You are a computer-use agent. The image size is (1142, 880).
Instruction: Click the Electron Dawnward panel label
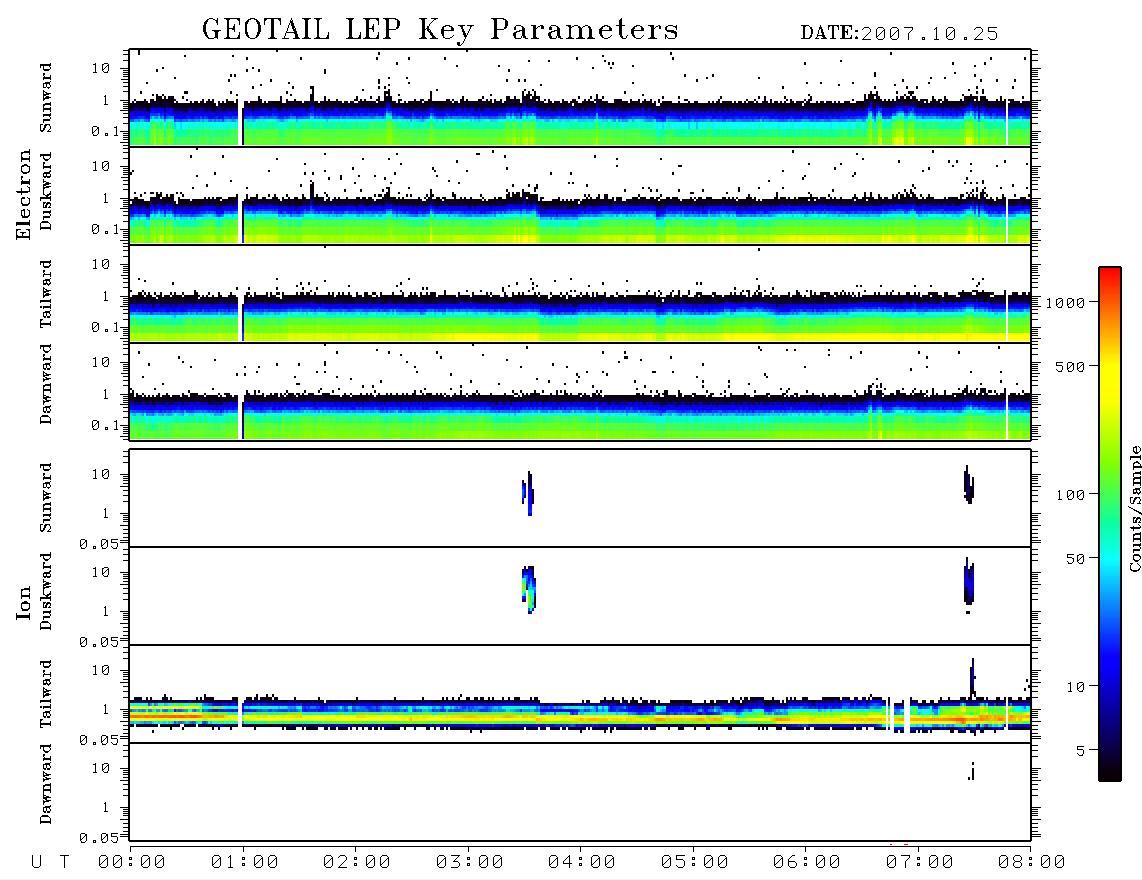click(46, 385)
